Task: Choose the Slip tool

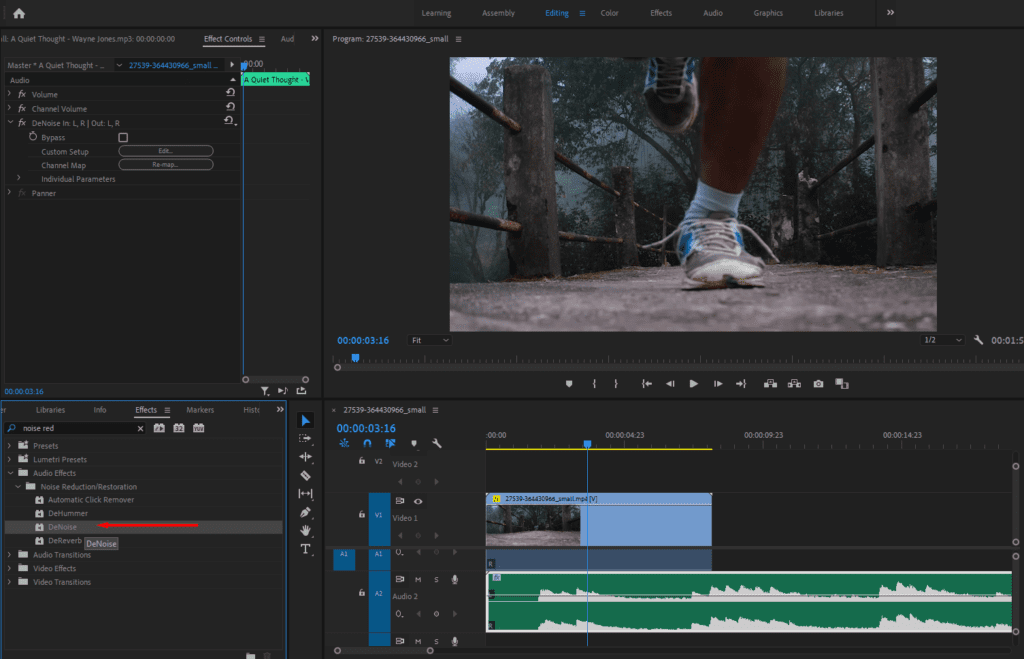Action: click(x=305, y=494)
